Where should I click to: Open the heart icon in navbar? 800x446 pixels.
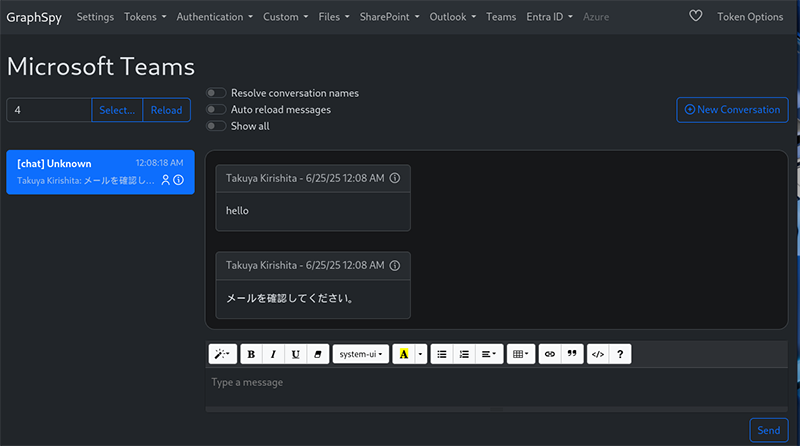click(x=696, y=17)
